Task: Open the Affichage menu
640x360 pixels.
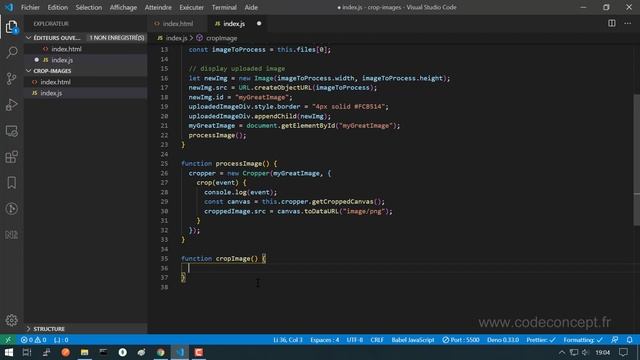Action: coord(123,7)
